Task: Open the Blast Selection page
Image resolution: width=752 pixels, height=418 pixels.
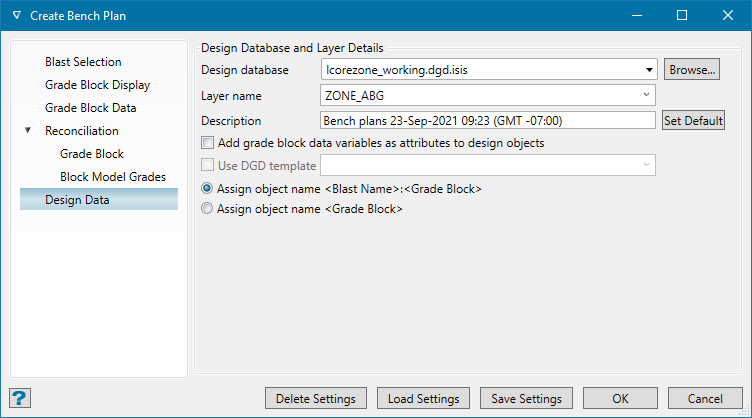Action: 83,62
